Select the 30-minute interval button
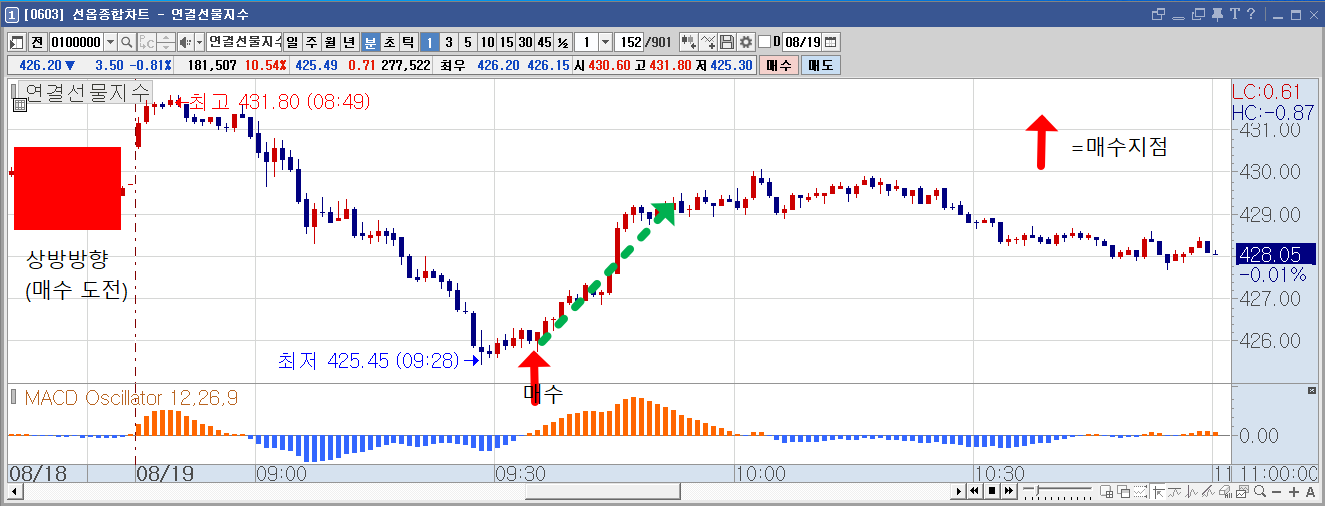Viewport: 1325px width, 506px height. coord(525,42)
